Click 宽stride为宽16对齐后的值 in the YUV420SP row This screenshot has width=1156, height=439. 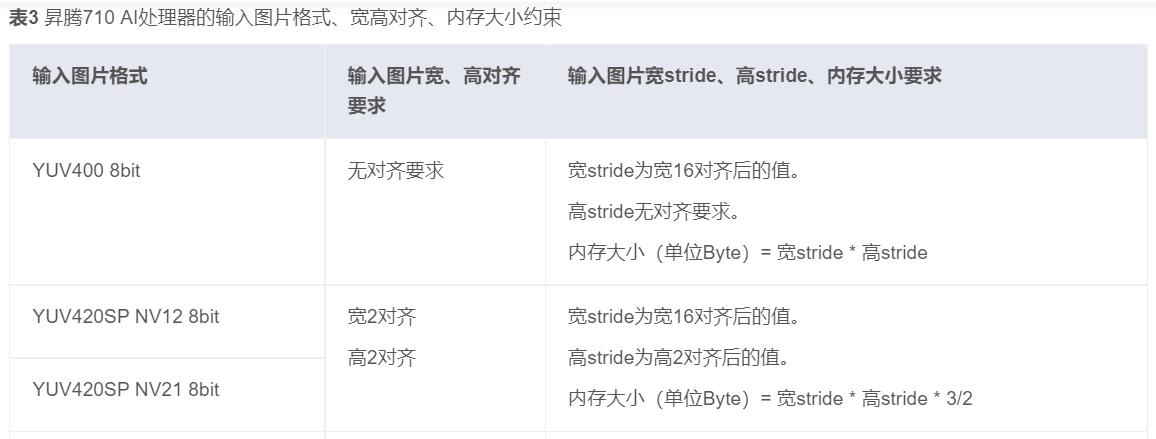click(x=682, y=317)
